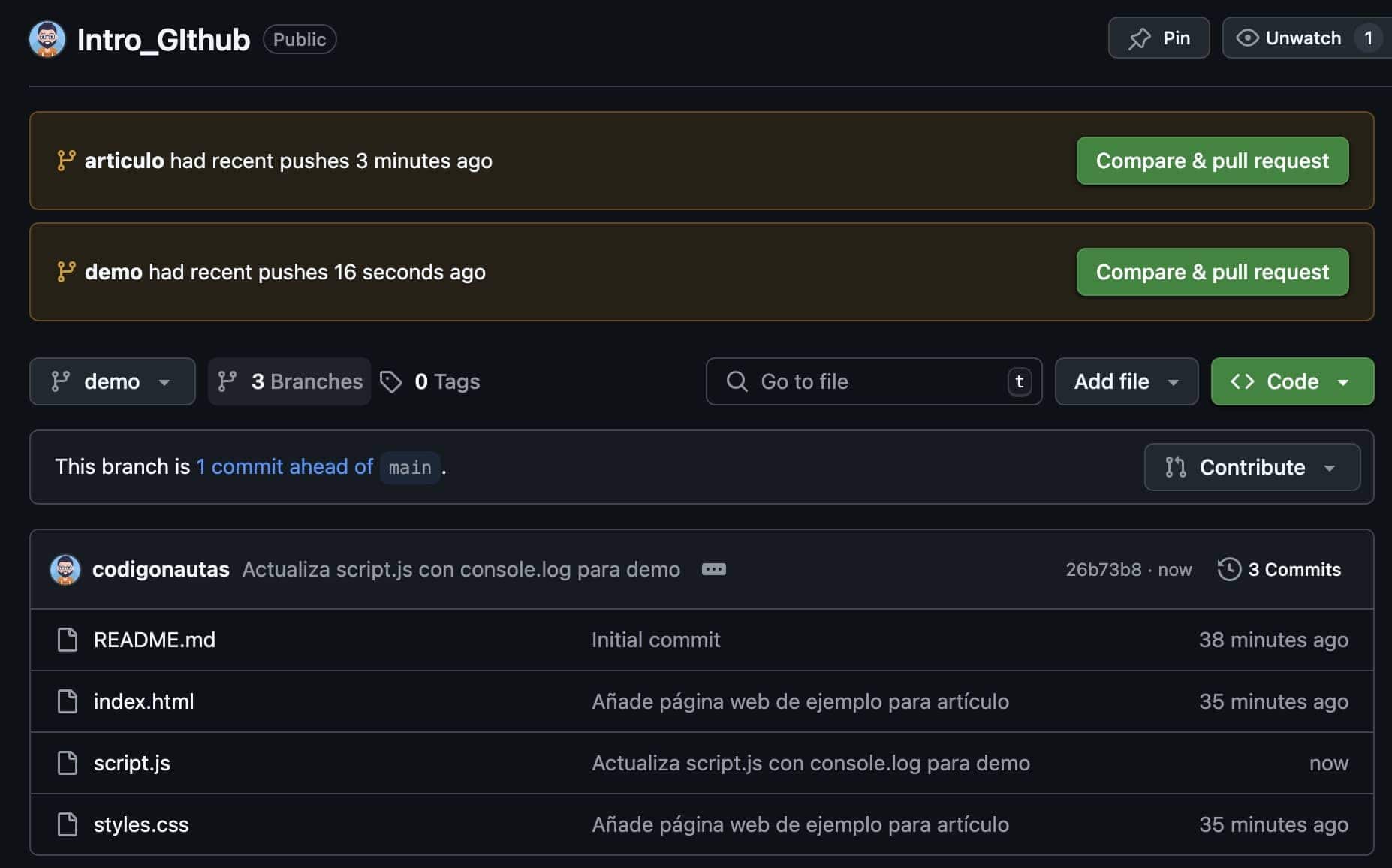The image size is (1392, 868).
Task: Click the Public visibility badge
Action: 299,39
